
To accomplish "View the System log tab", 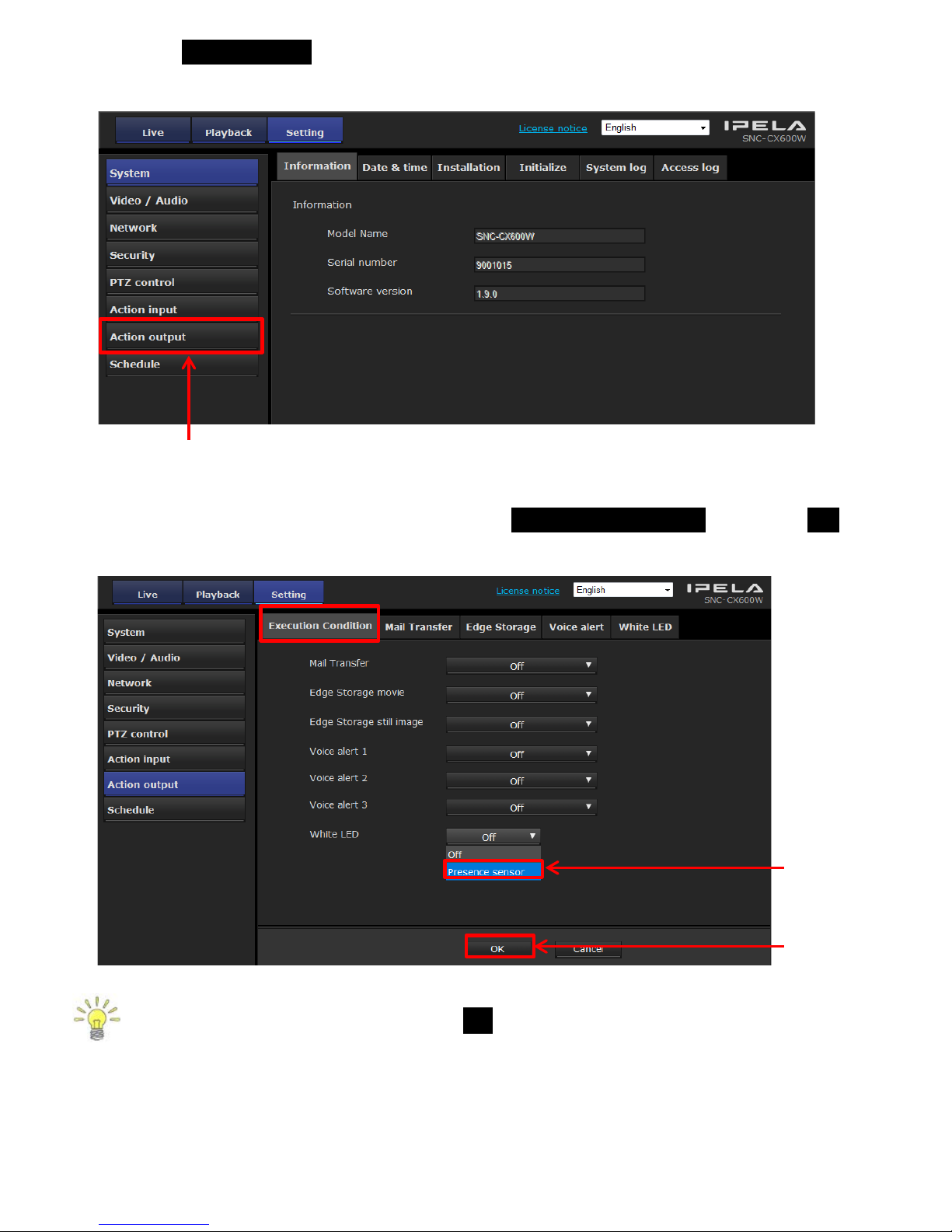I will tap(615, 167).
